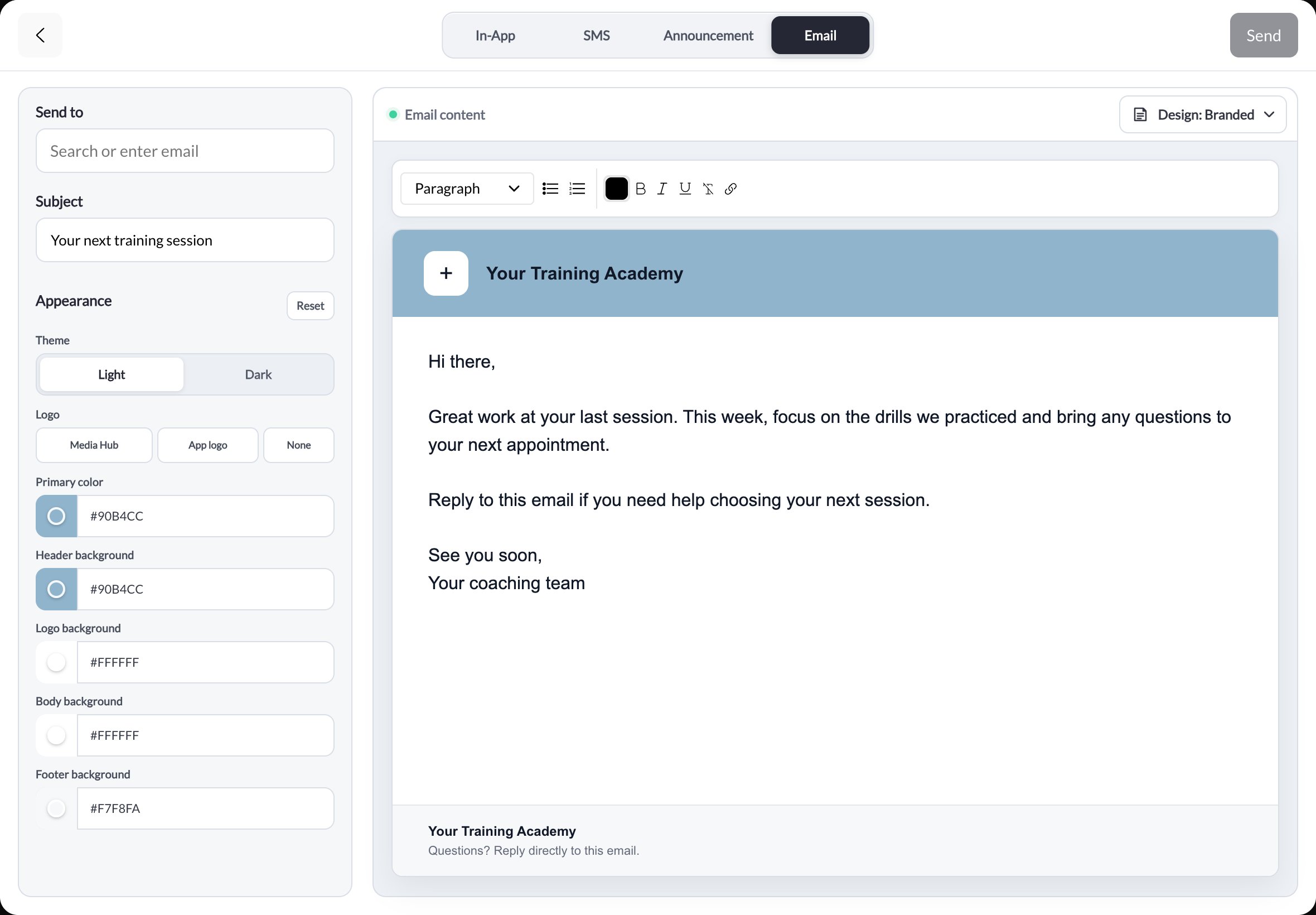Click the 'Hi there,' greeting line
This screenshot has height=915, width=1316.
(x=461, y=362)
